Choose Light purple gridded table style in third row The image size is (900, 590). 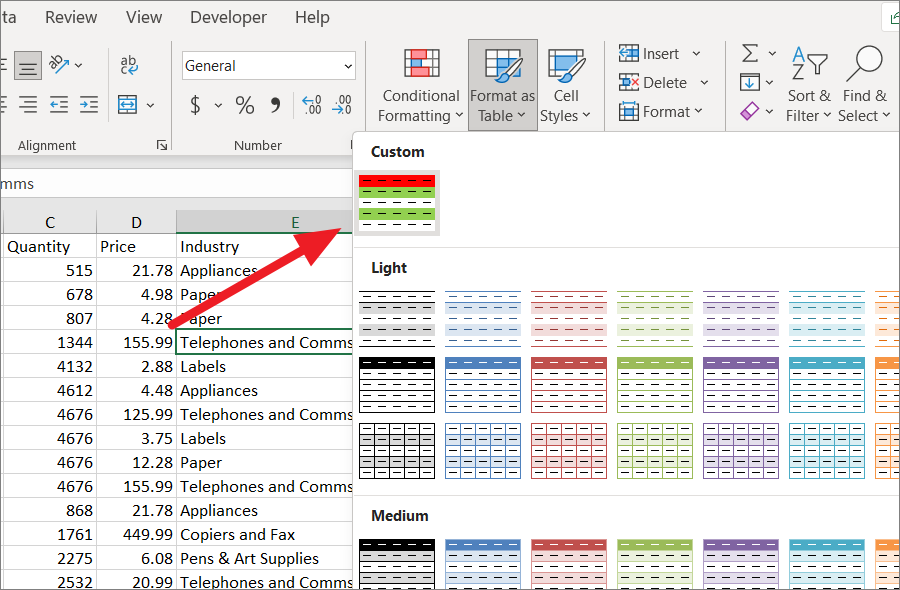point(741,451)
